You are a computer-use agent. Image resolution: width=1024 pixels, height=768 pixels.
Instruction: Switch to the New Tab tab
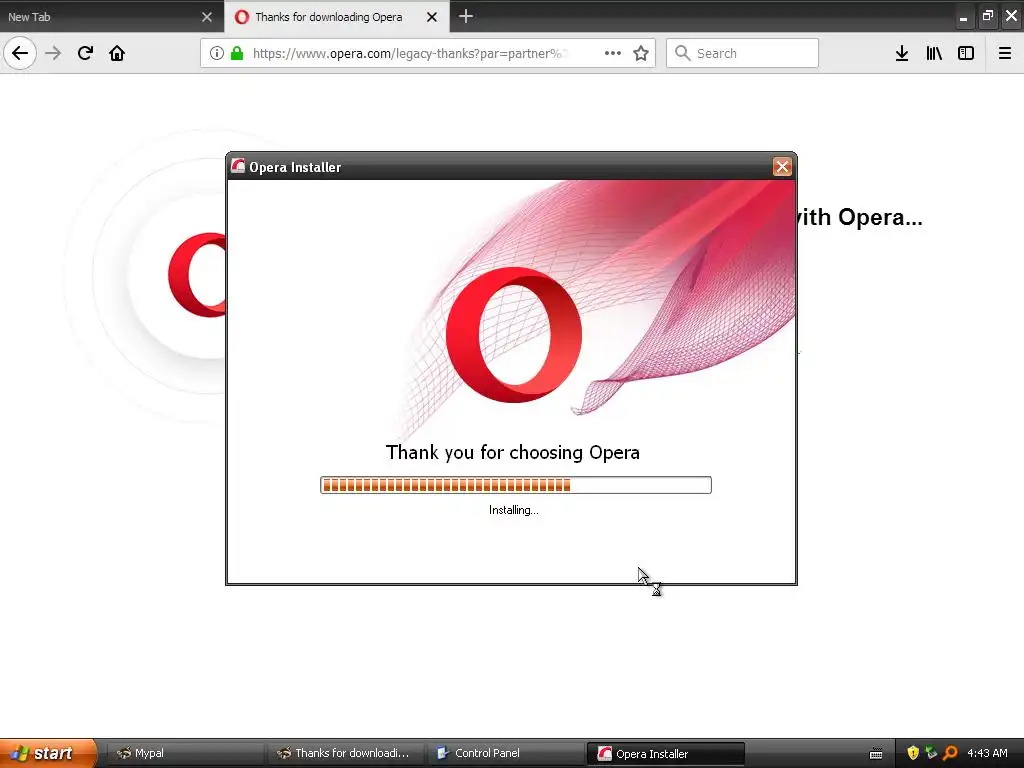point(111,16)
